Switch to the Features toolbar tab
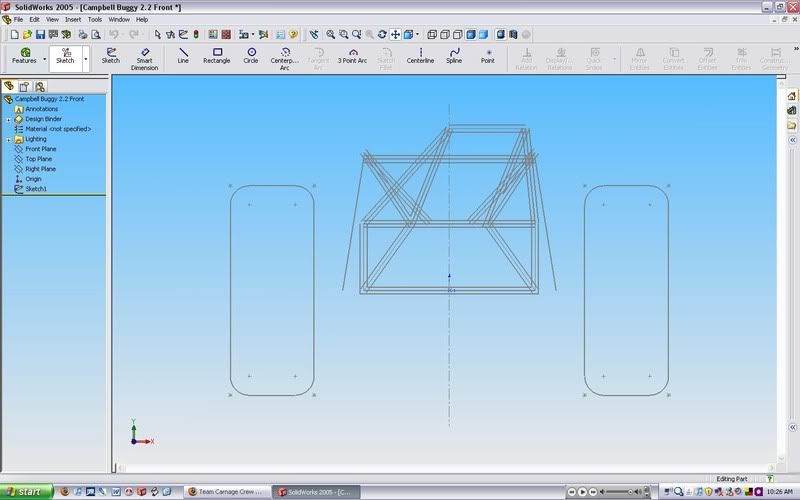 pyautogui.click(x=24, y=56)
